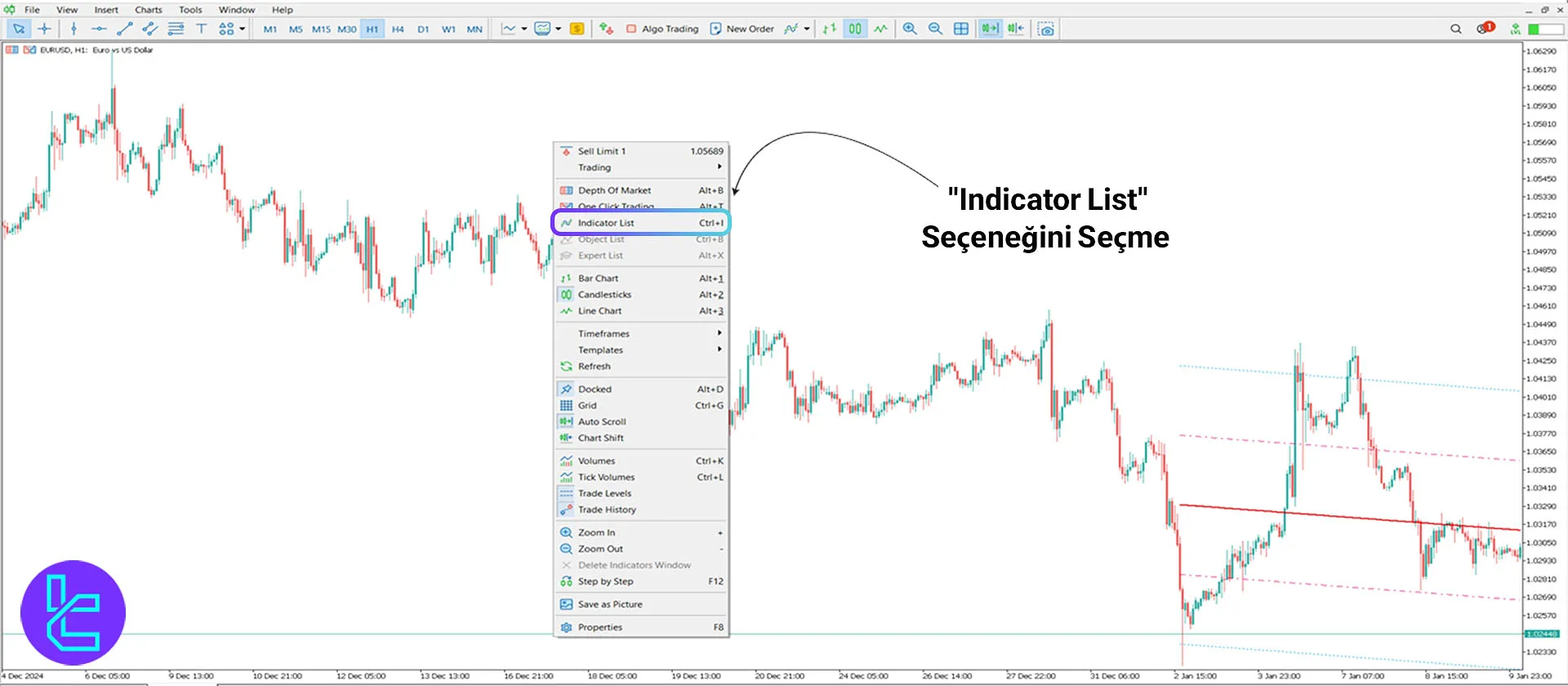Click the zoom in magnifier toolbar icon

tap(910, 29)
